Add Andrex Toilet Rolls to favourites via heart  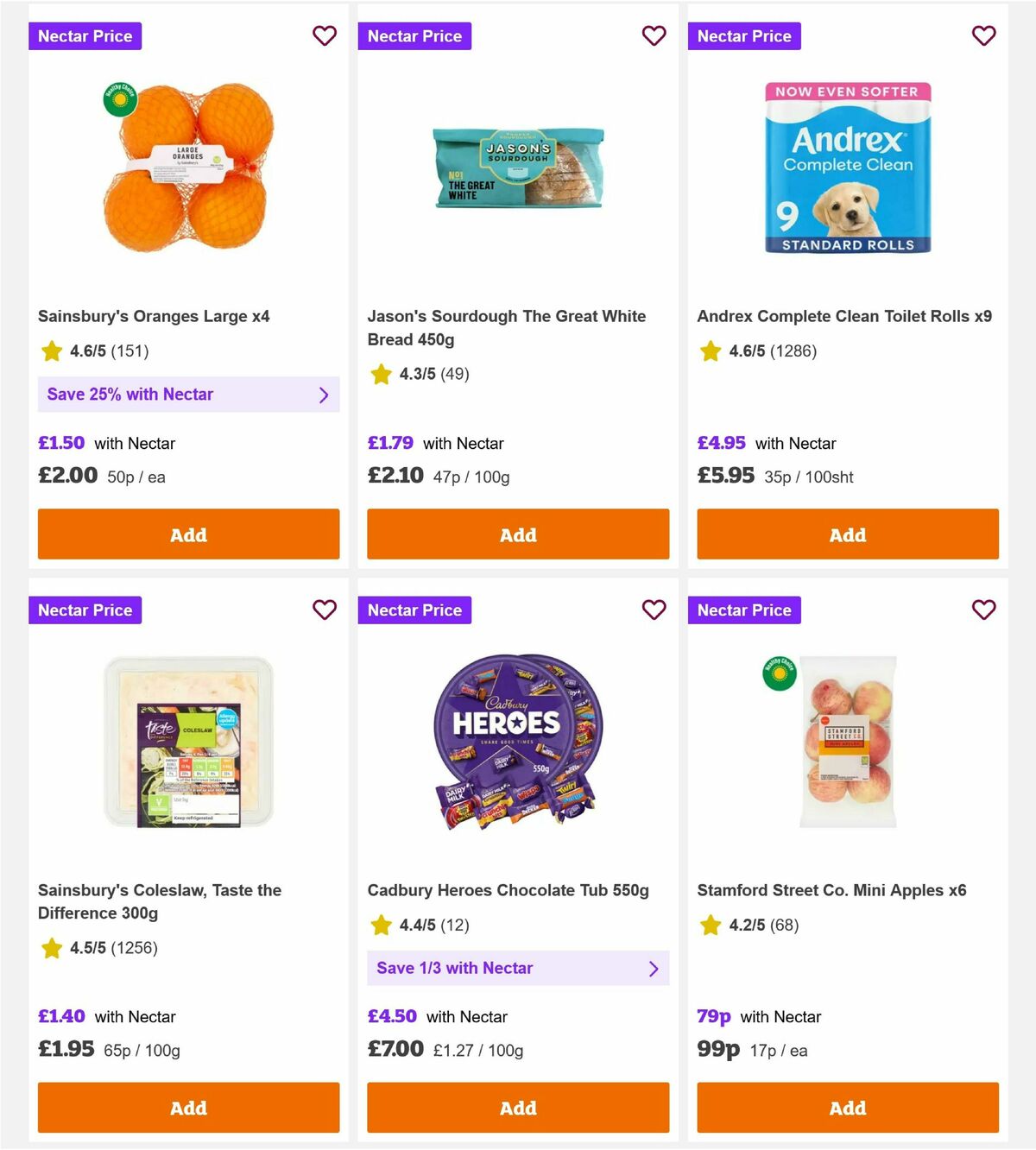point(983,36)
